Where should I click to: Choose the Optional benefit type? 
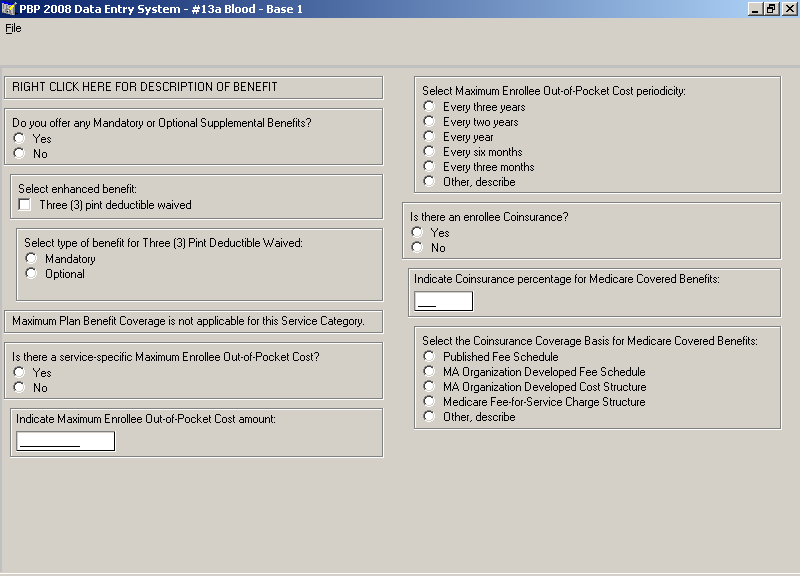(x=32, y=273)
